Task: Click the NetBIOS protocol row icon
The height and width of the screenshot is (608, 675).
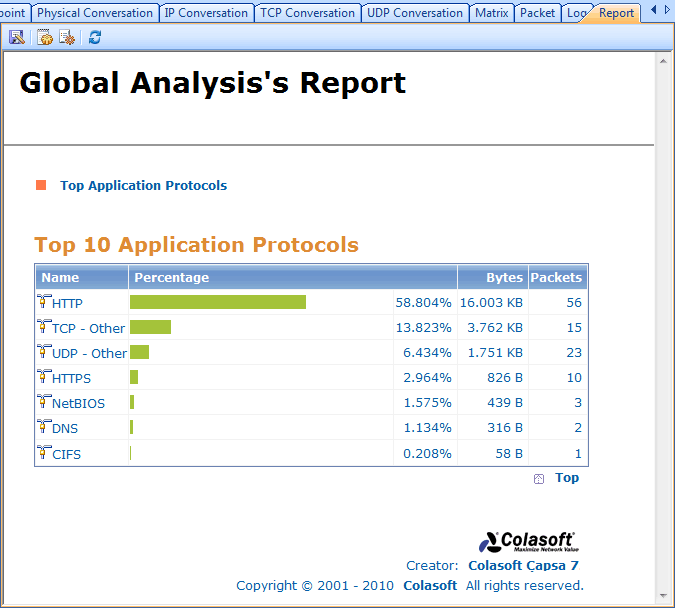Action: point(43,401)
